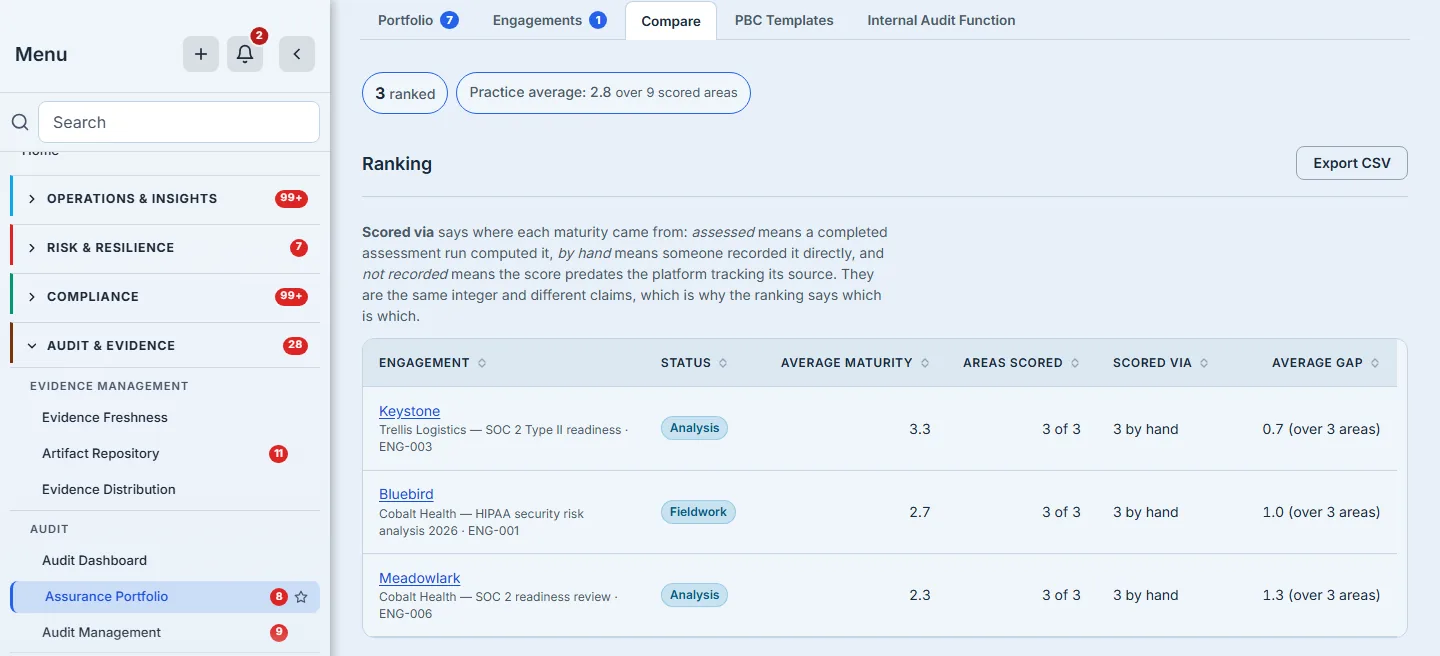Viewport: 1440px width, 656px height.
Task: Open Audit Dashboard menu item
Action: point(94,561)
